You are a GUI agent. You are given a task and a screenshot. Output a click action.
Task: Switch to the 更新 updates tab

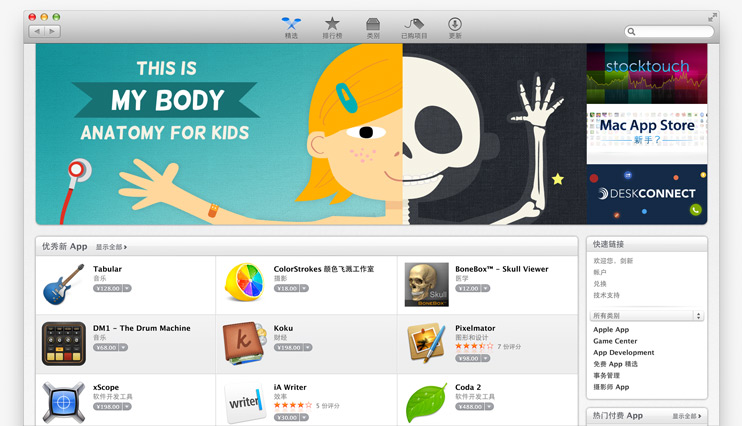pos(455,28)
